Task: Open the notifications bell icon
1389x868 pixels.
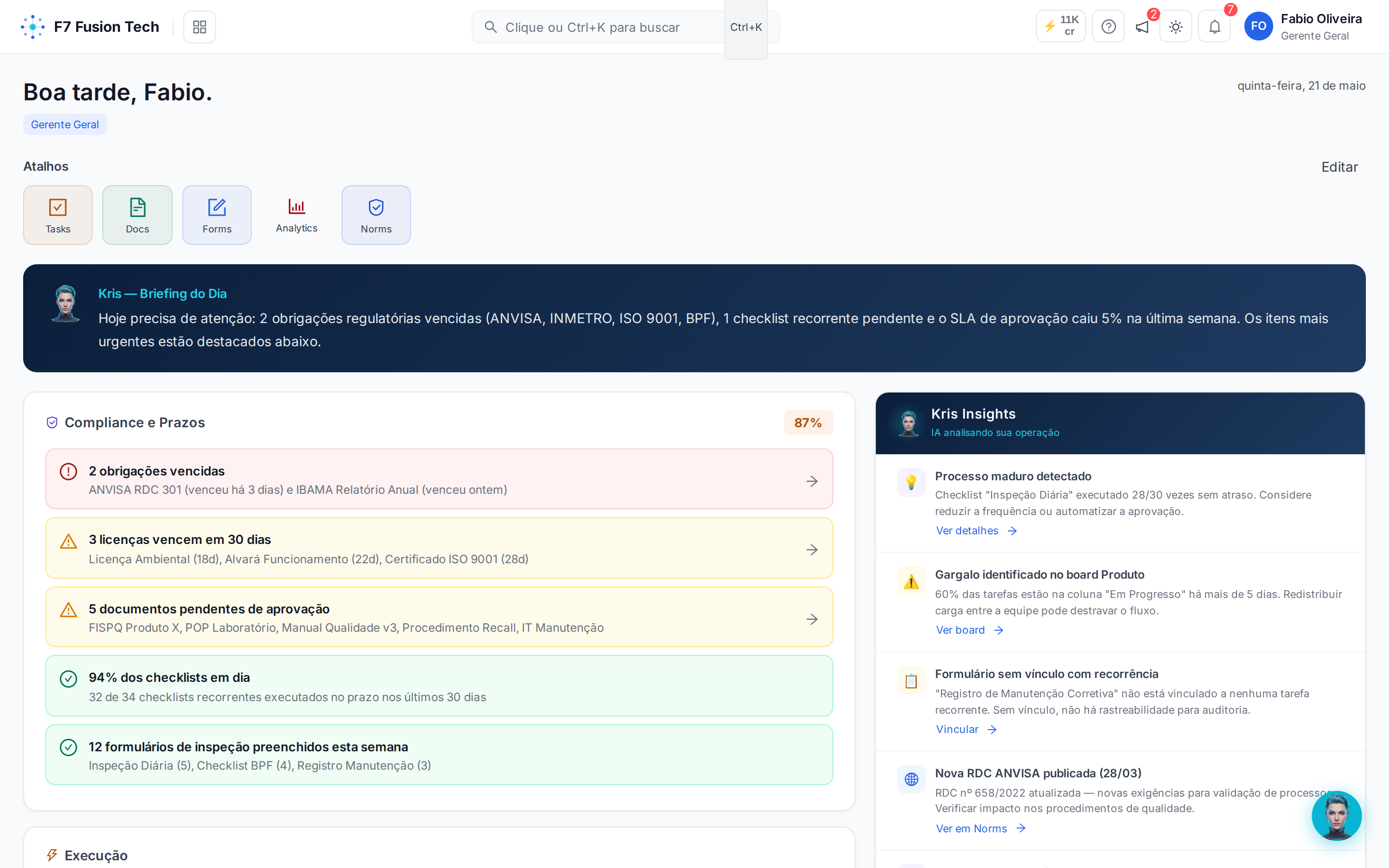Action: point(1214,27)
